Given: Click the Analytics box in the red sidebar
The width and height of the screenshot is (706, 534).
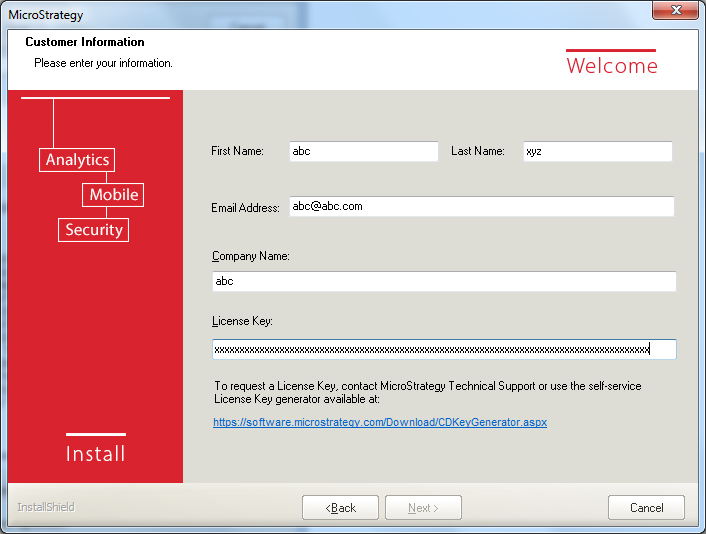Looking at the screenshot, I should coord(77,160).
